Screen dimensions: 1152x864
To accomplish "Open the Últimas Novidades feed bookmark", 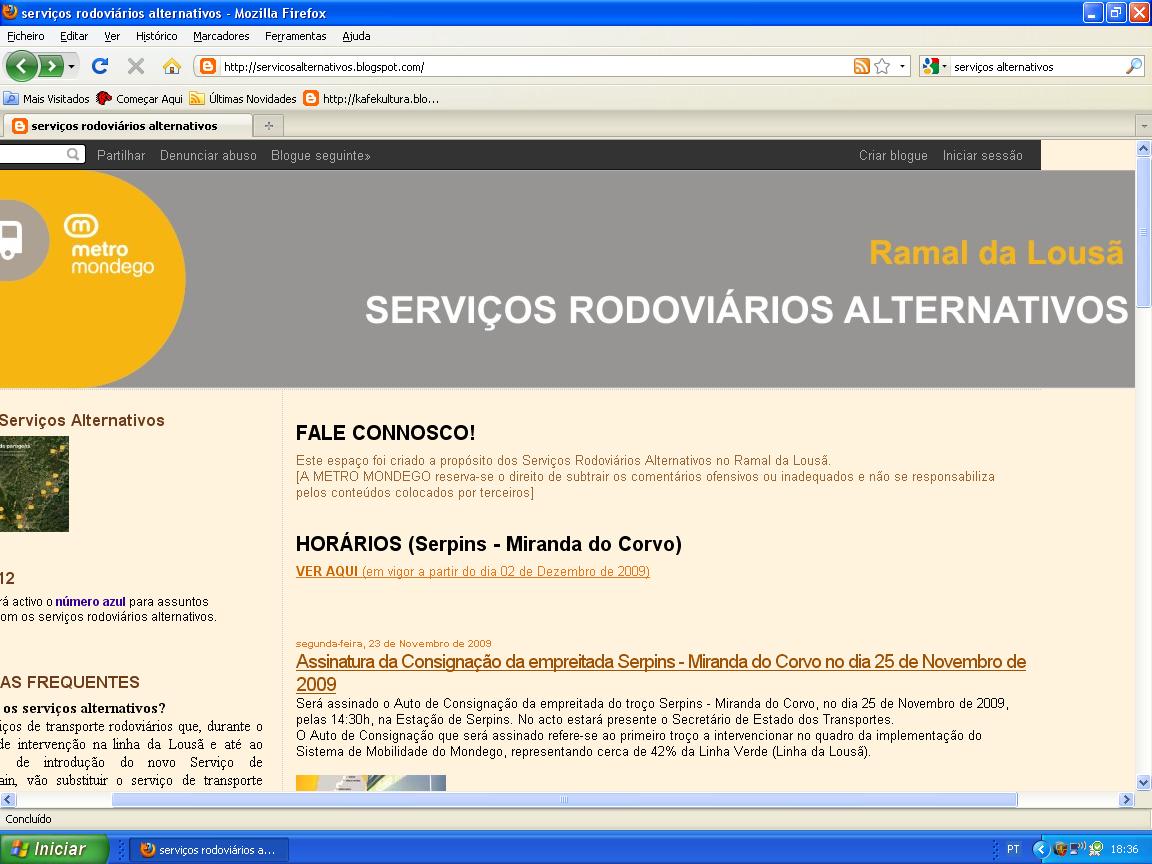I will [x=243, y=98].
